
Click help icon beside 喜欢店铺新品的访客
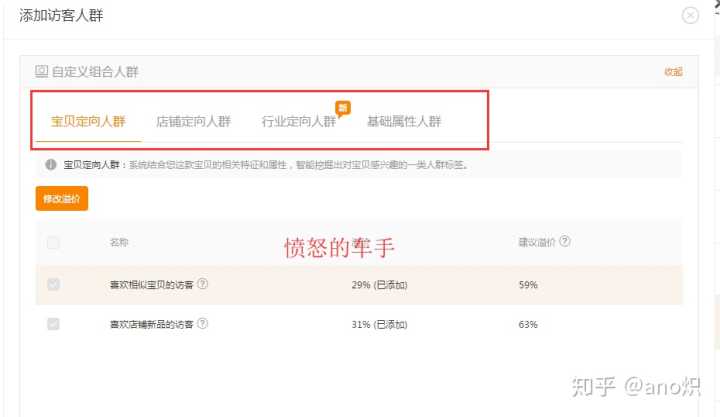(202, 323)
